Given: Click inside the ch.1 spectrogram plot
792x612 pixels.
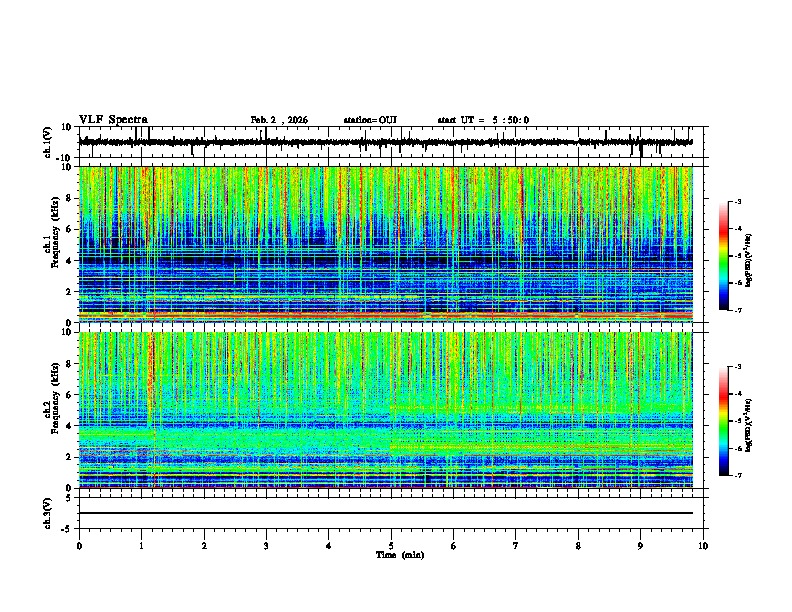Looking at the screenshot, I should pyautogui.click(x=386, y=244).
